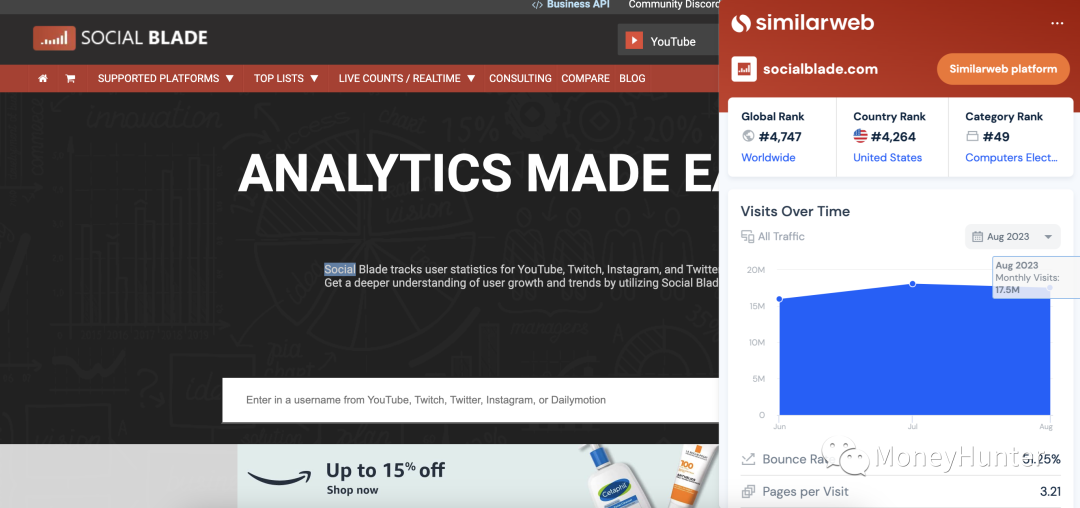Click the socialblade.com site favicon
Screen dimensions: 1080x508
744,69
